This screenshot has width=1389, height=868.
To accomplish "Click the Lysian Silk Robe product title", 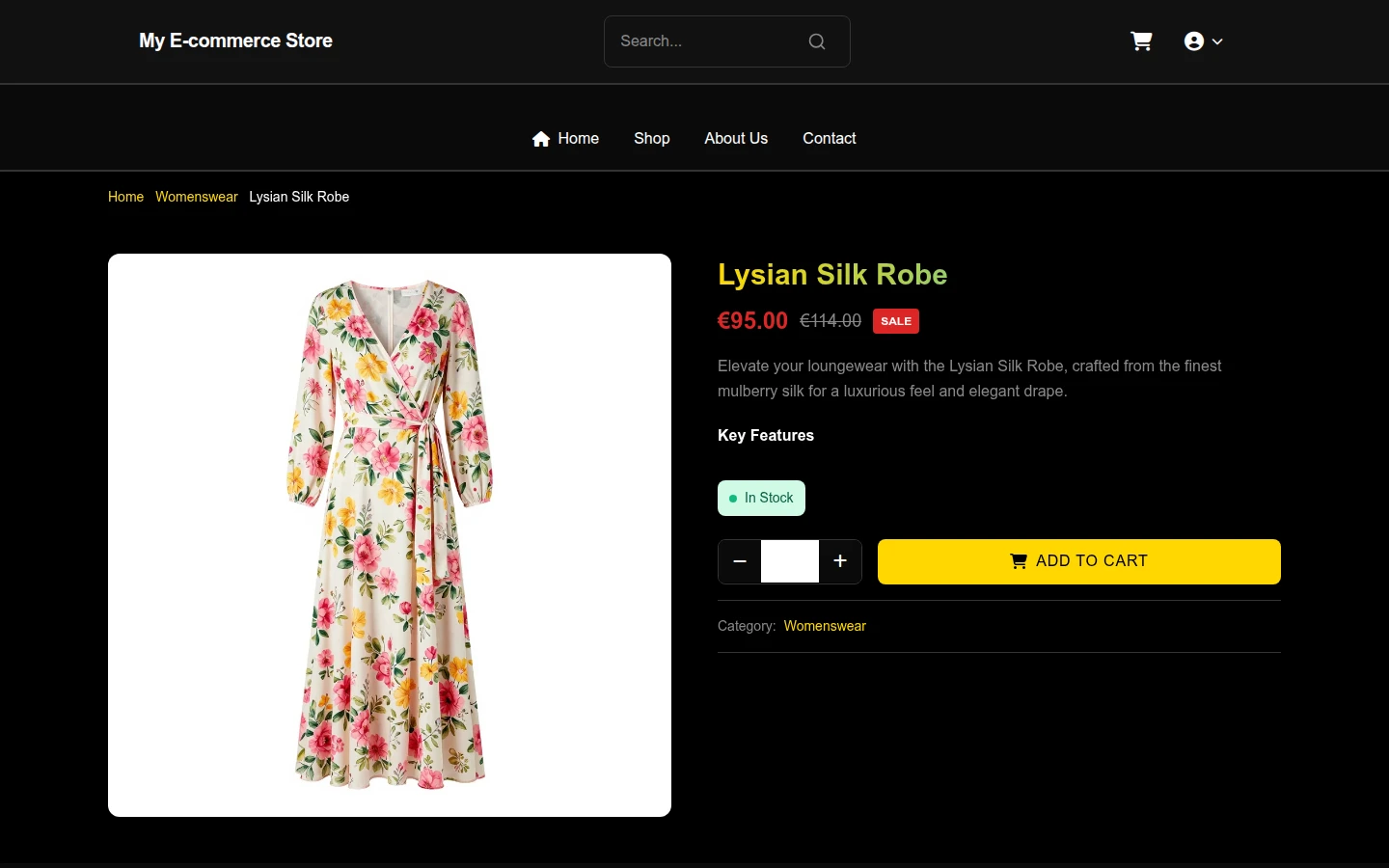I will (832, 275).
